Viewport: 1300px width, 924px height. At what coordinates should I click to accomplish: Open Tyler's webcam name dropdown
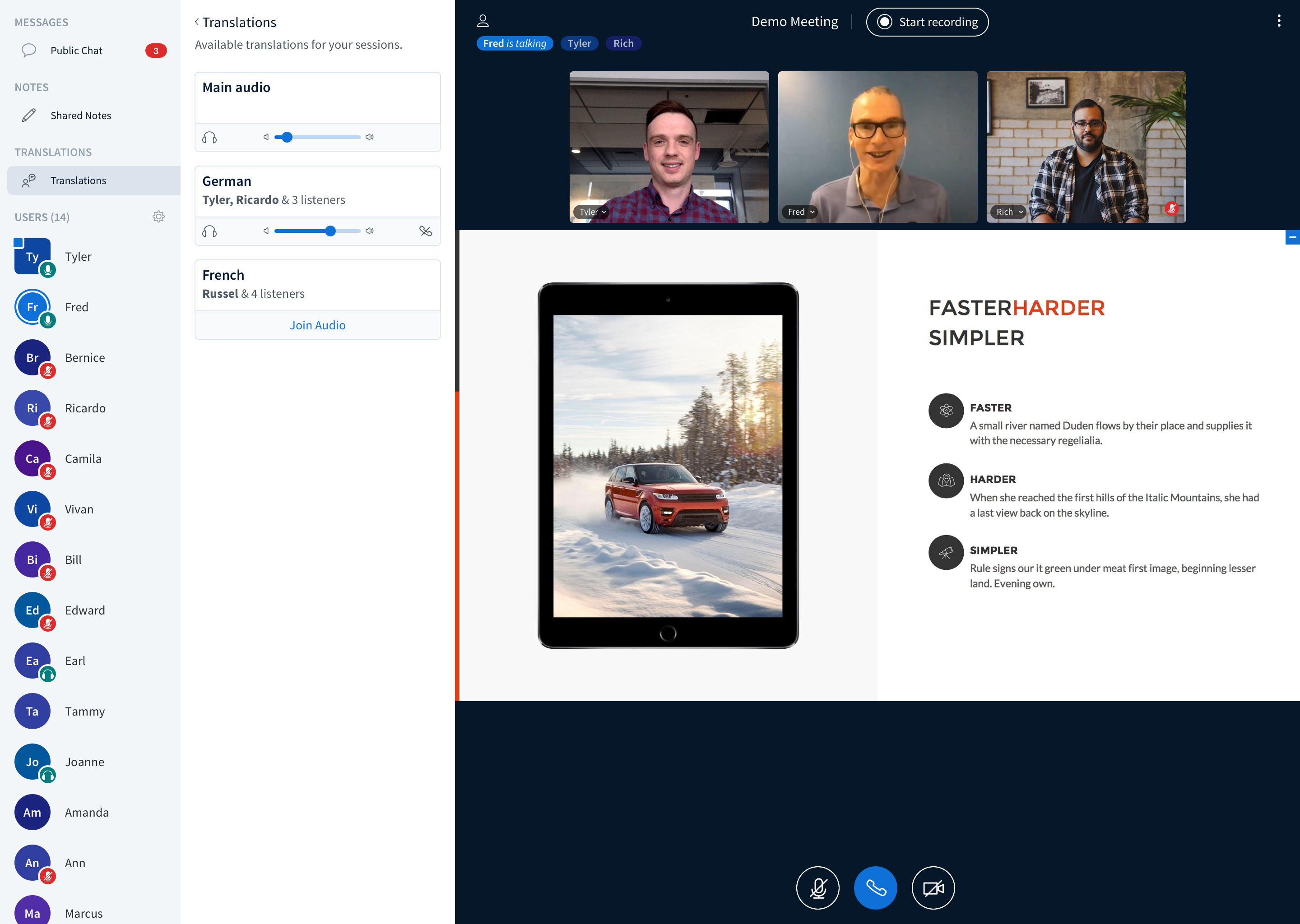click(593, 212)
